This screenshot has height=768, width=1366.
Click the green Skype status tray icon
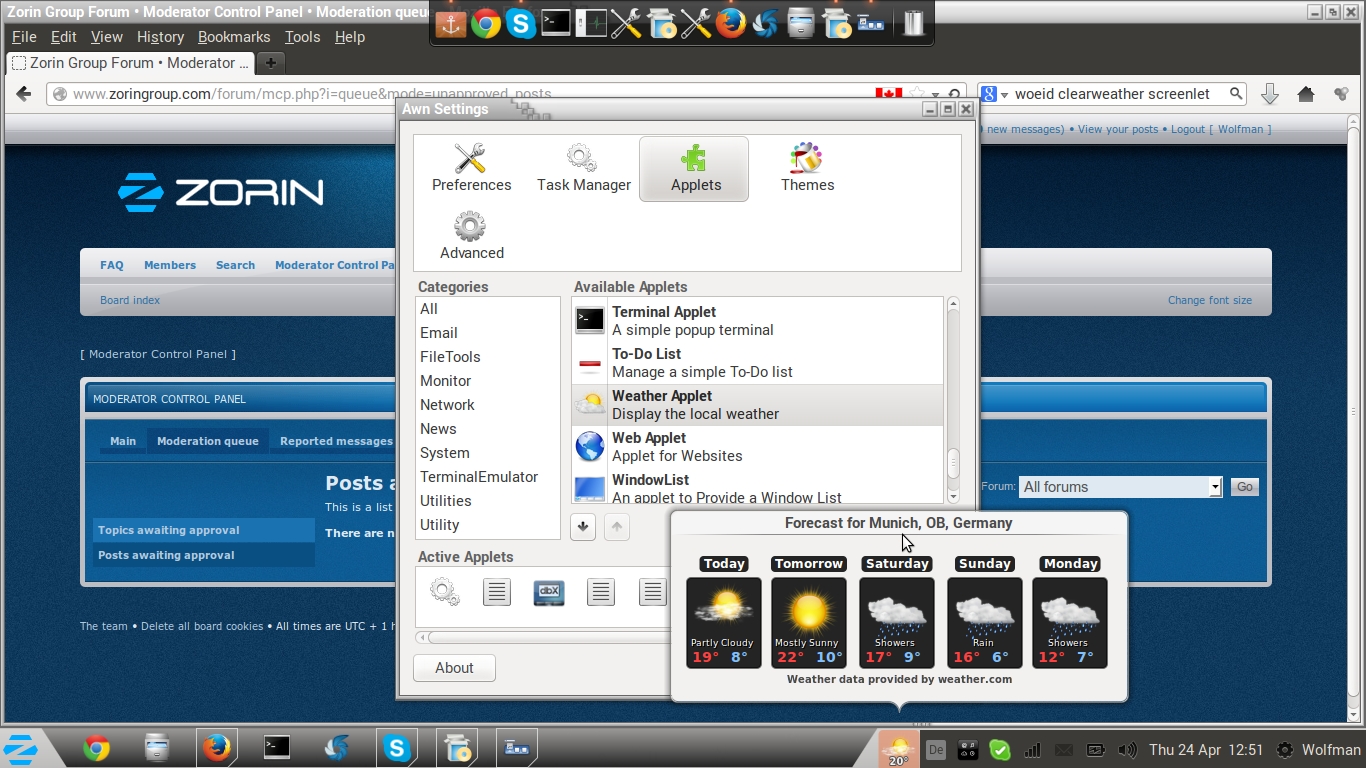(999, 749)
